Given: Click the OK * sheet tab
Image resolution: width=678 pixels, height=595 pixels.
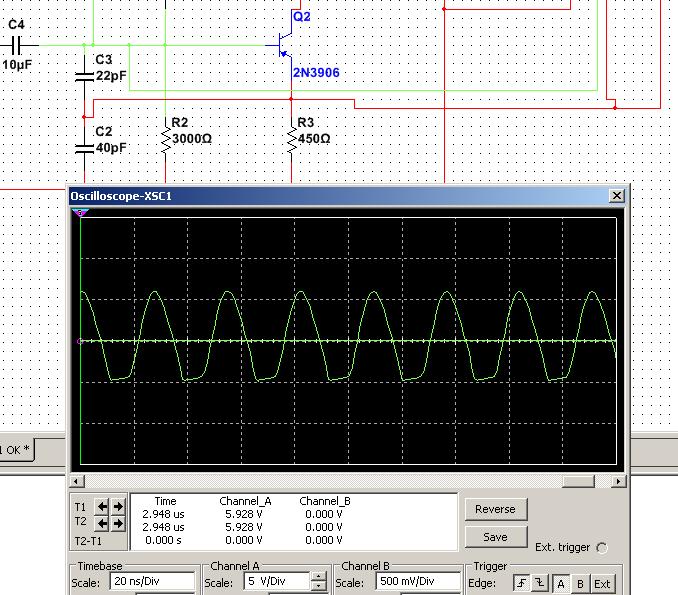Looking at the screenshot, I should pos(15,450).
